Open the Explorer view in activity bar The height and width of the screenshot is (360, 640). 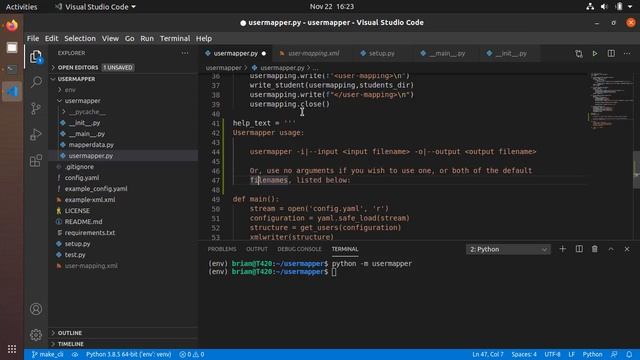[x=36, y=57]
